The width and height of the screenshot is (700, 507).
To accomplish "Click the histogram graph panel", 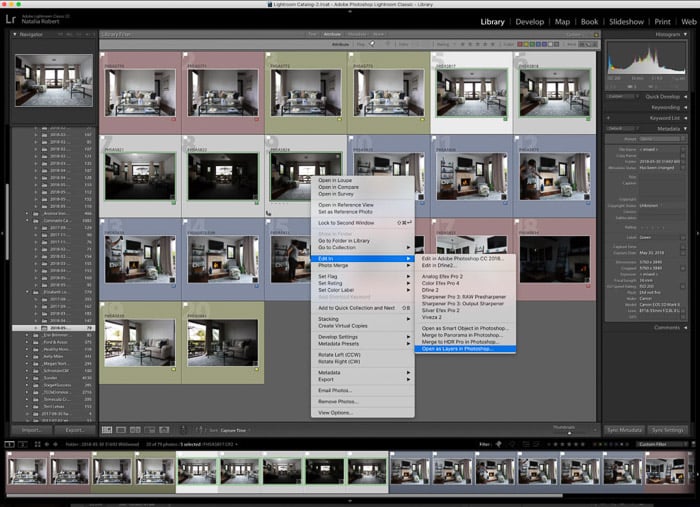I will pyautogui.click(x=646, y=58).
